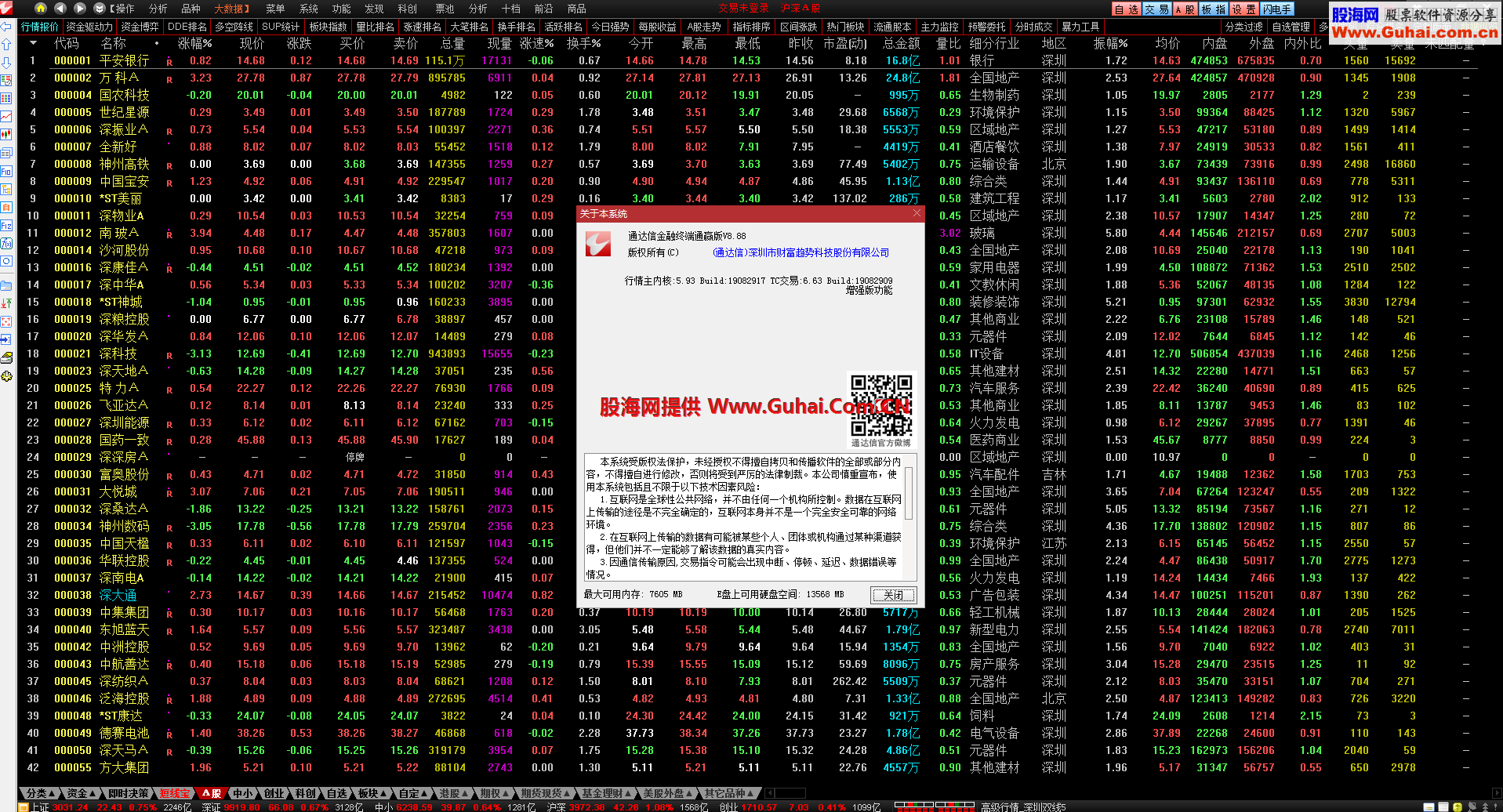Open the 系统 menu

point(309,9)
